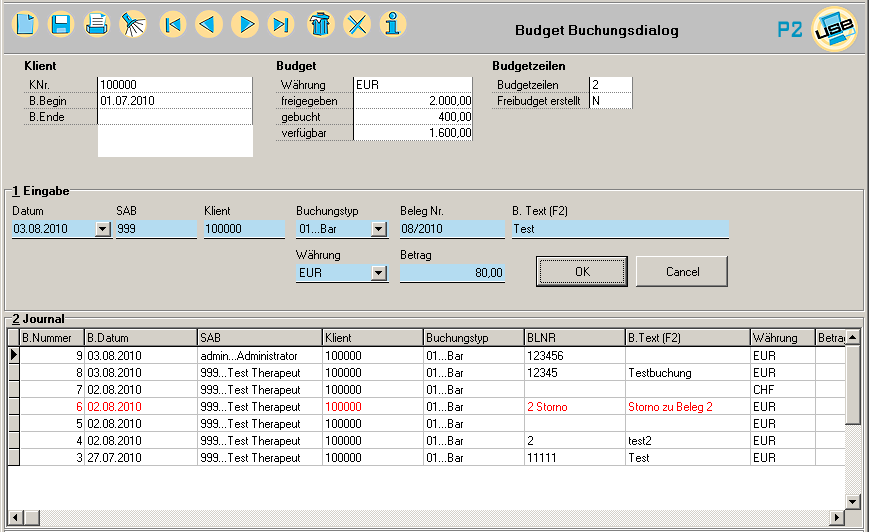Click the trash can delete icon
This screenshot has height=532, width=869.
pos(320,24)
